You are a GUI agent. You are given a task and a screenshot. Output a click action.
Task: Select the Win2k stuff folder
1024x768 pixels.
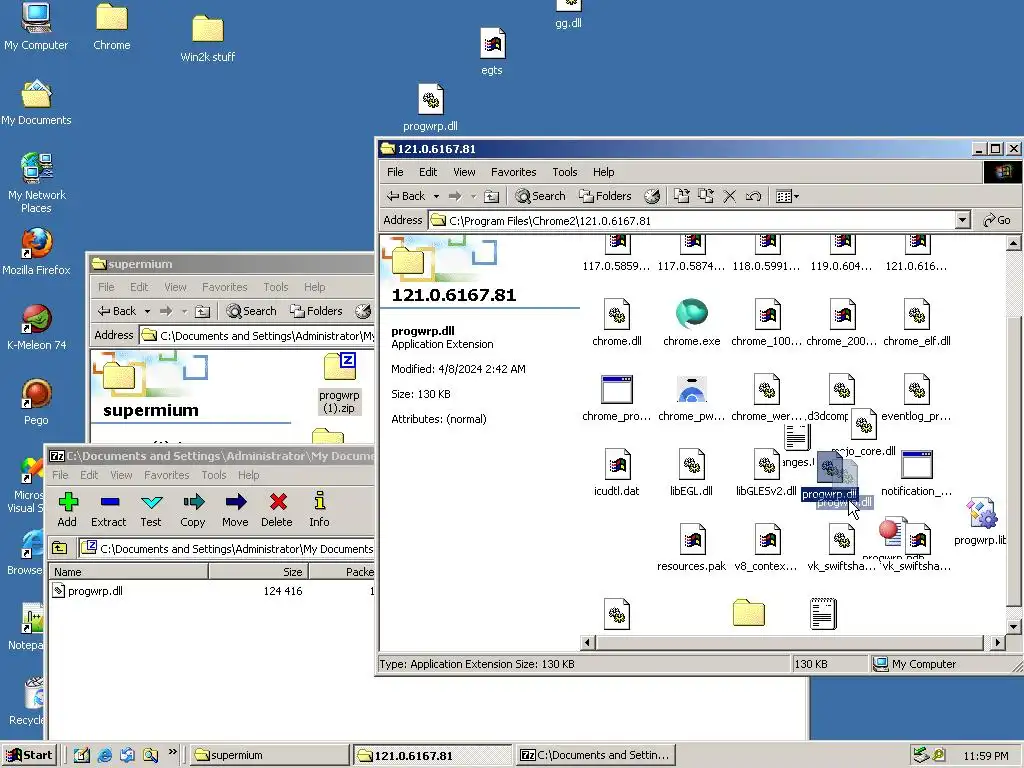(x=208, y=39)
